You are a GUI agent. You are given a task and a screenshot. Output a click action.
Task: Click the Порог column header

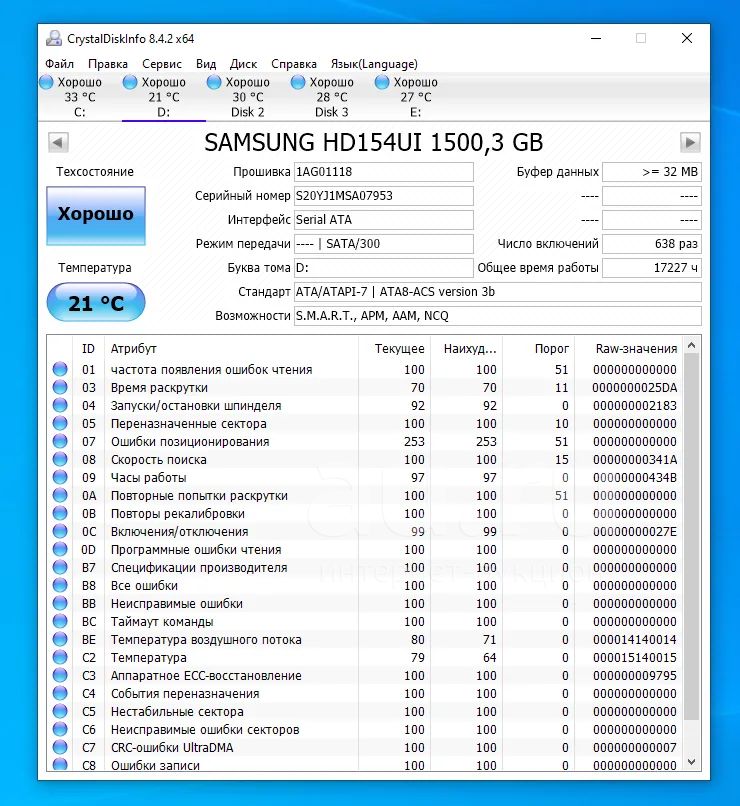(x=538, y=349)
